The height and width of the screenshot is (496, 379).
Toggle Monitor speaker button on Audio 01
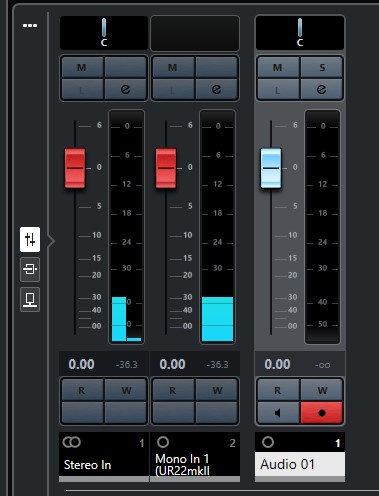[x=278, y=413]
